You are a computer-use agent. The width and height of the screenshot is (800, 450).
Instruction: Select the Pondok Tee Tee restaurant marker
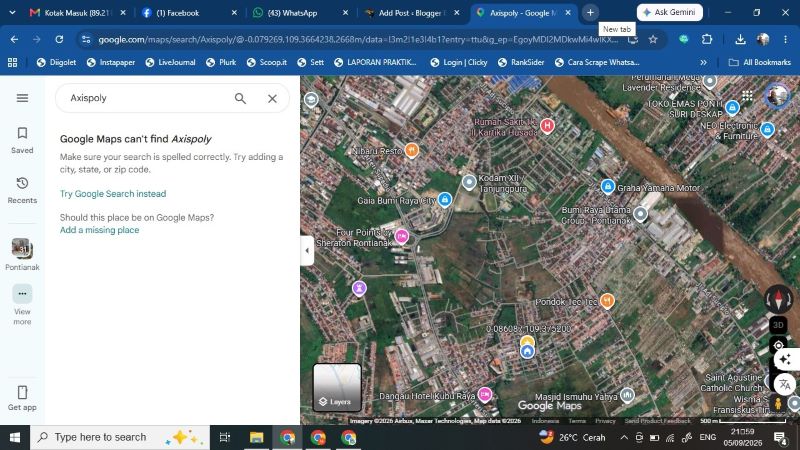pyautogui.click(x=607, y=301)
